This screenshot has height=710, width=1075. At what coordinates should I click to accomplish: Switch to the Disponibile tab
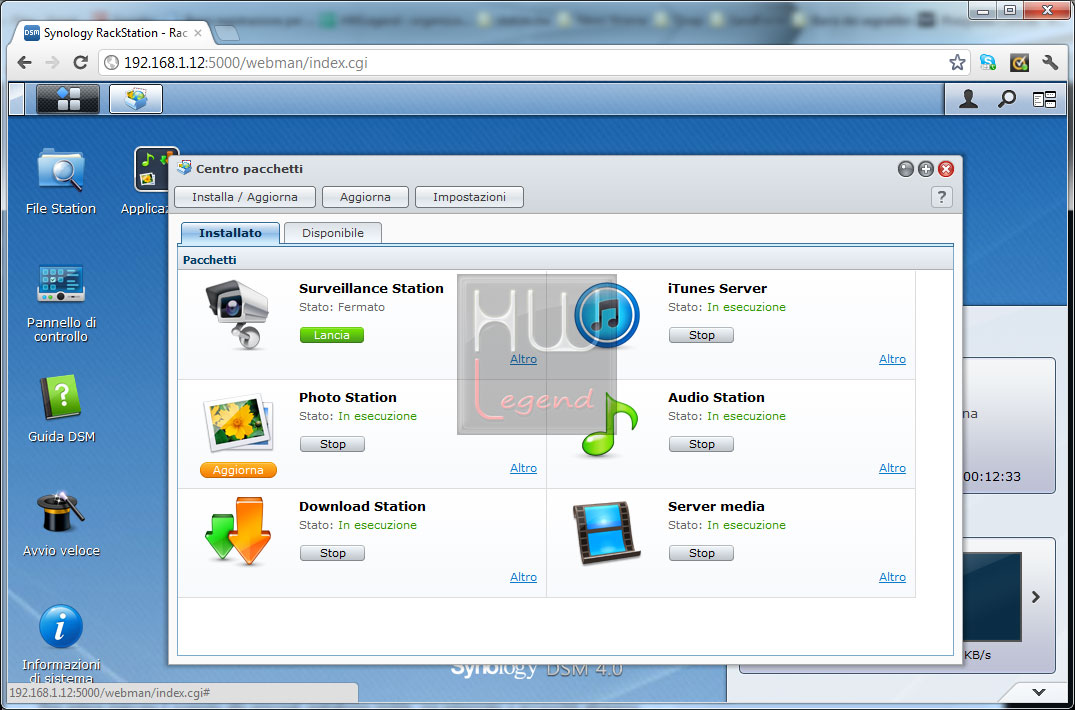pos(333,233)
